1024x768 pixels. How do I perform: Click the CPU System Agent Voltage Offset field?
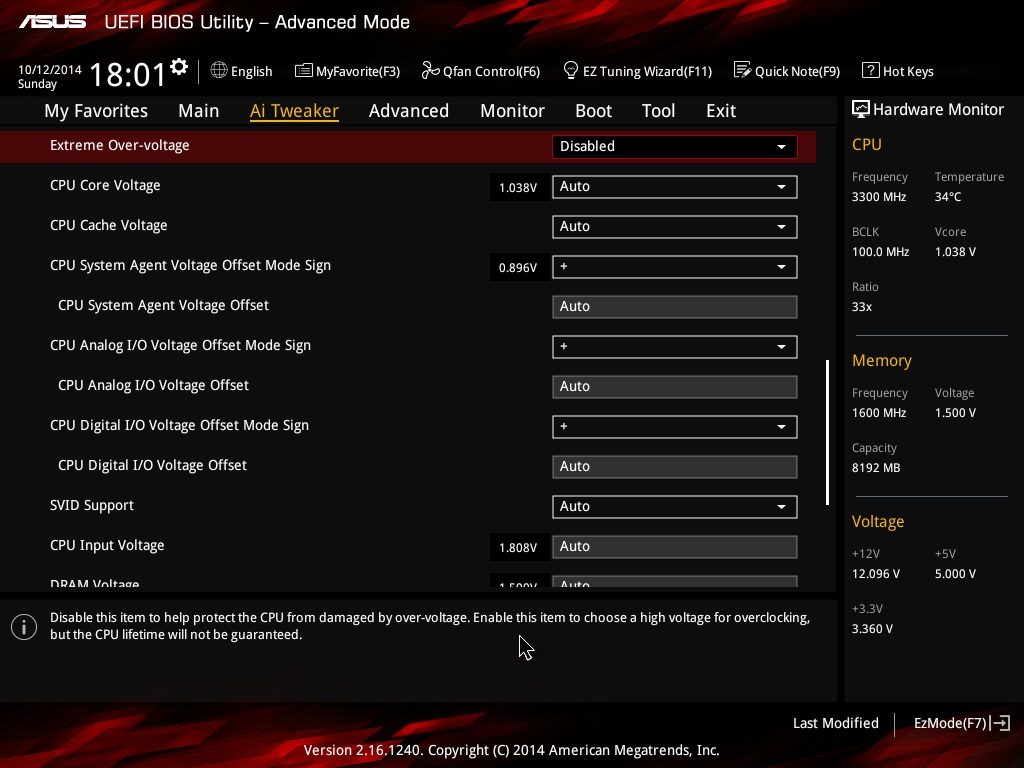tap(675, 306)
